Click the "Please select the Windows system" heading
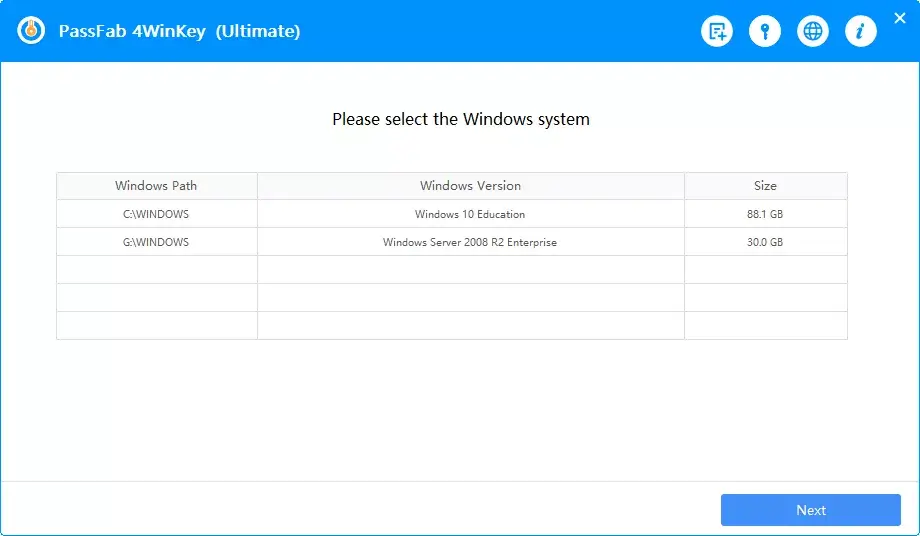920x536 pixels. pyautogui.click(x=461, y=119)
